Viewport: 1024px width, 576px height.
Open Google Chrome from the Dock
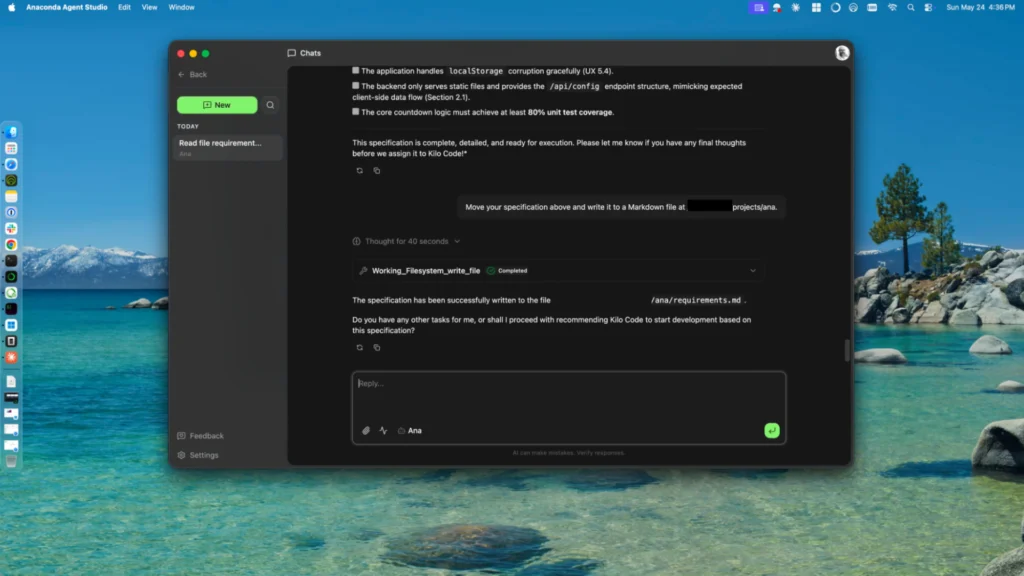click(11, 245)
